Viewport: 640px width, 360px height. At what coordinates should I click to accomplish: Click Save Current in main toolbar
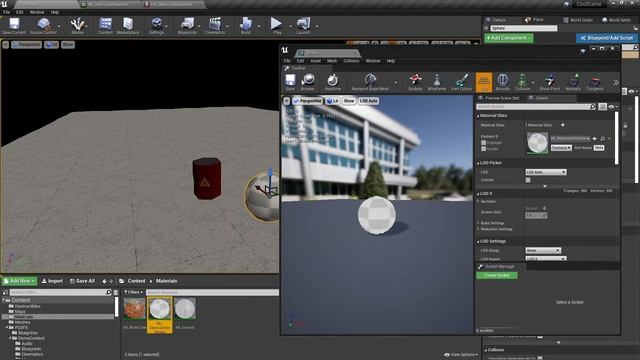[x=14, y=26]
